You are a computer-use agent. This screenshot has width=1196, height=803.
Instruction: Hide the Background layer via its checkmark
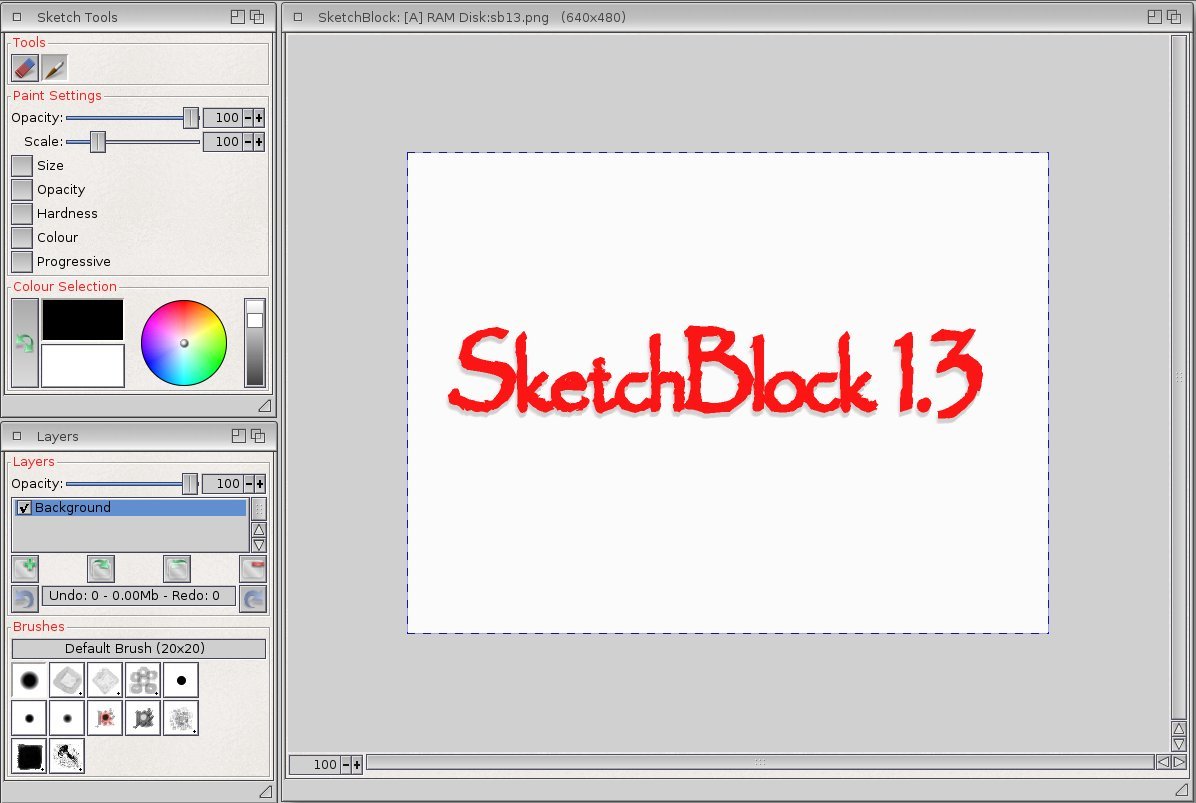coord(24,508)
